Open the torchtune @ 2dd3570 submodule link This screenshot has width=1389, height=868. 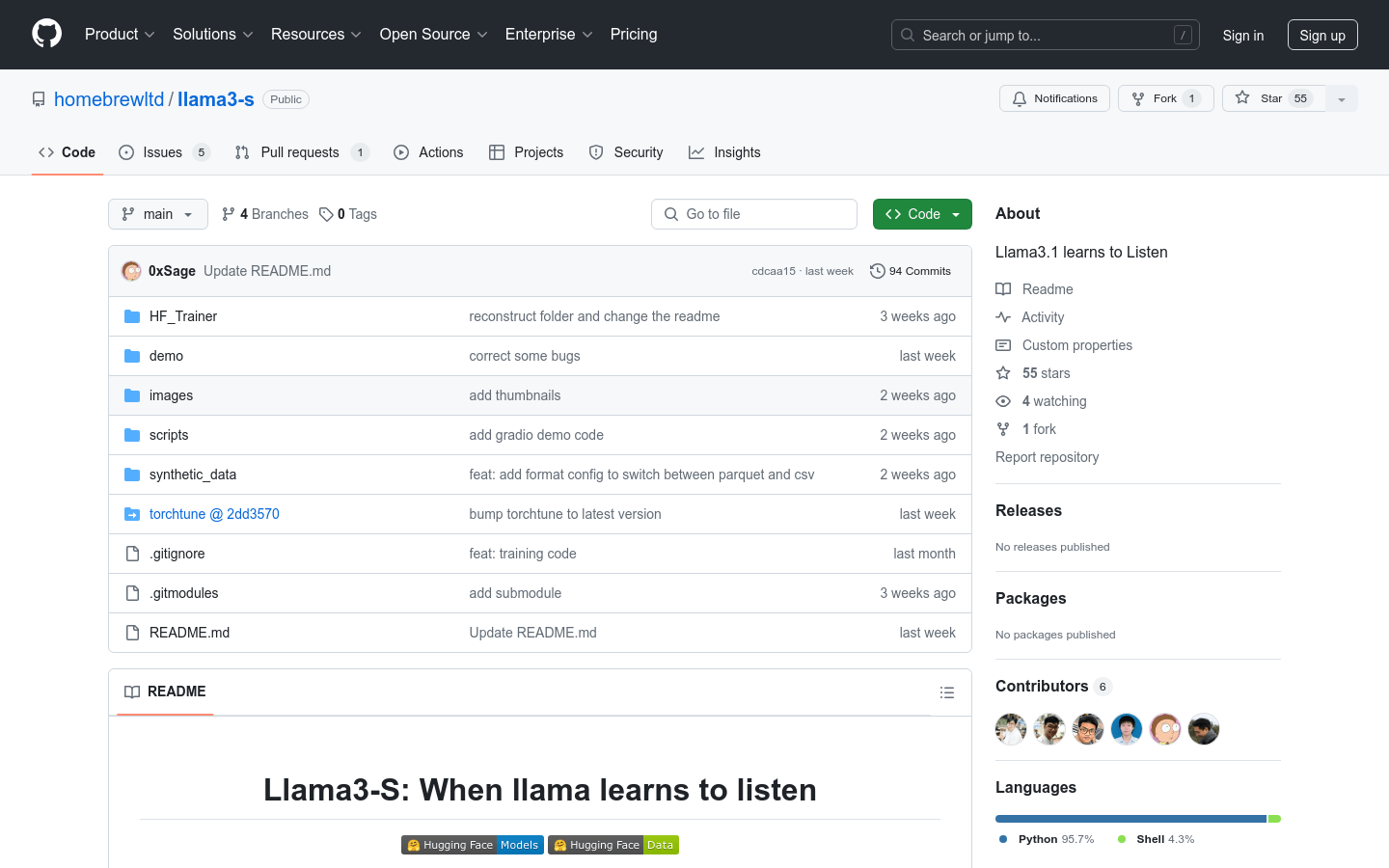(214, 514)
